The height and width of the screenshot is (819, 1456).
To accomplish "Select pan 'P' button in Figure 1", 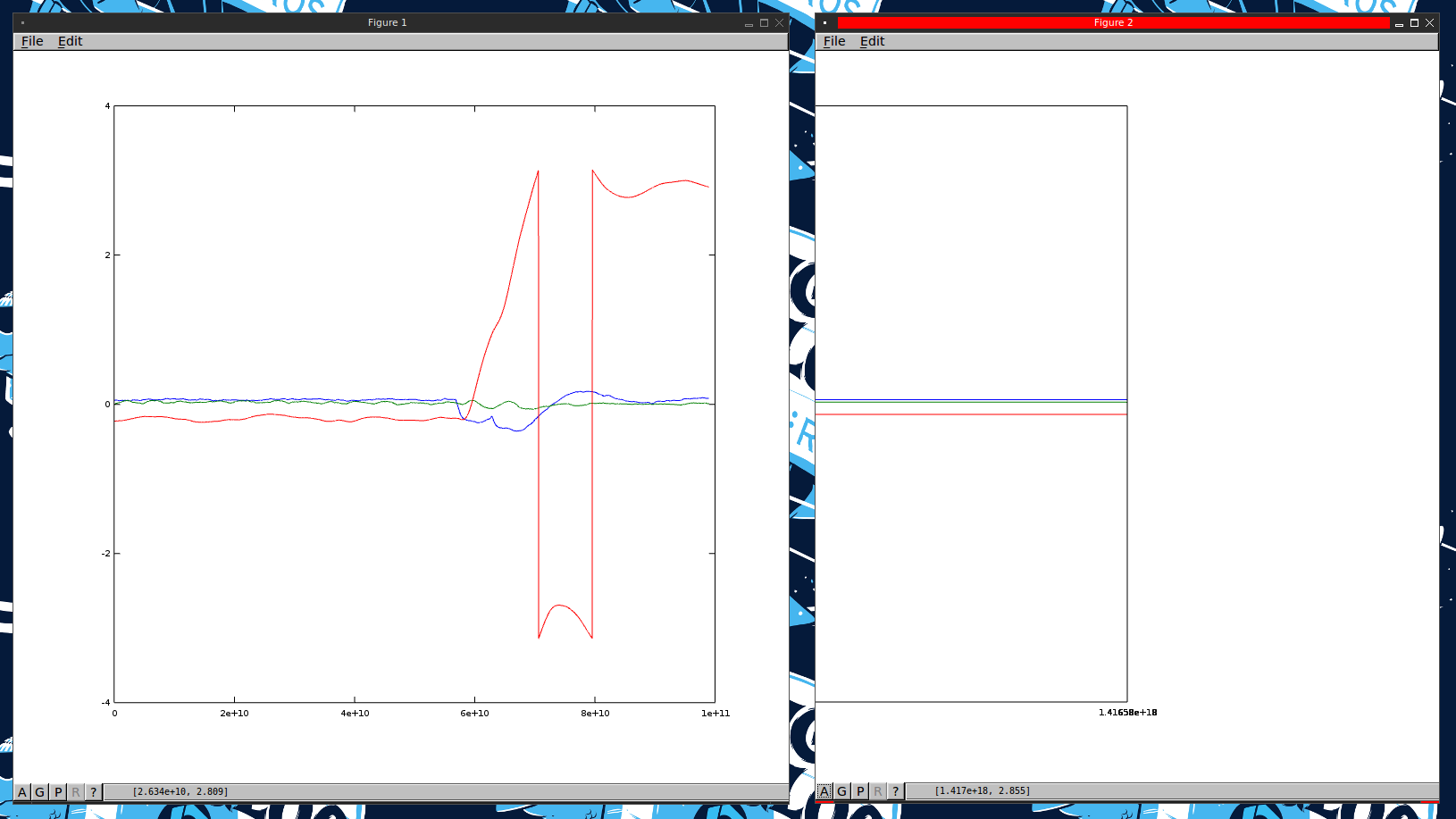I will click(x=58, y=792).
